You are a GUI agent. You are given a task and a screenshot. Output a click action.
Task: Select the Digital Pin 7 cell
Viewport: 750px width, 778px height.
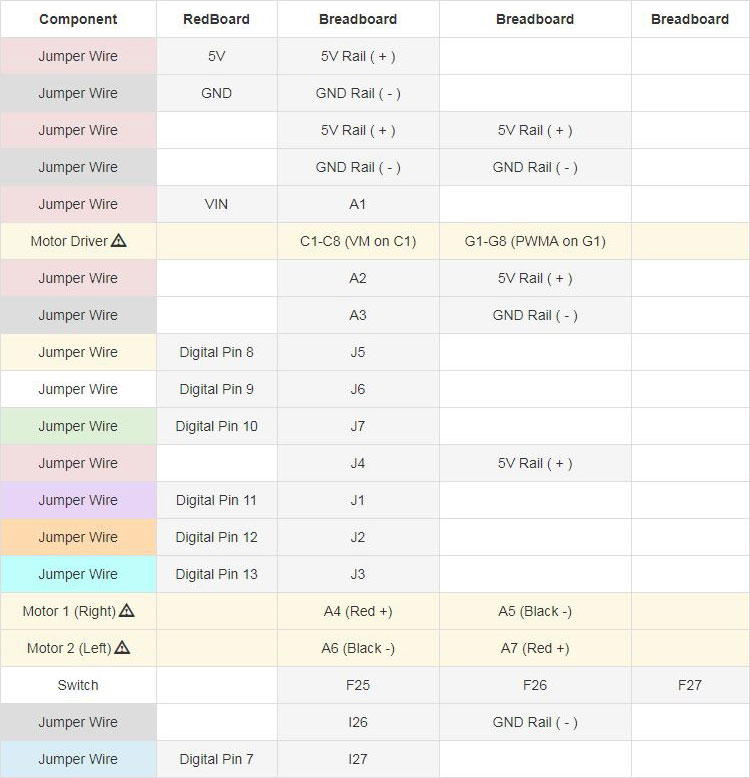[x=217, y=759]
